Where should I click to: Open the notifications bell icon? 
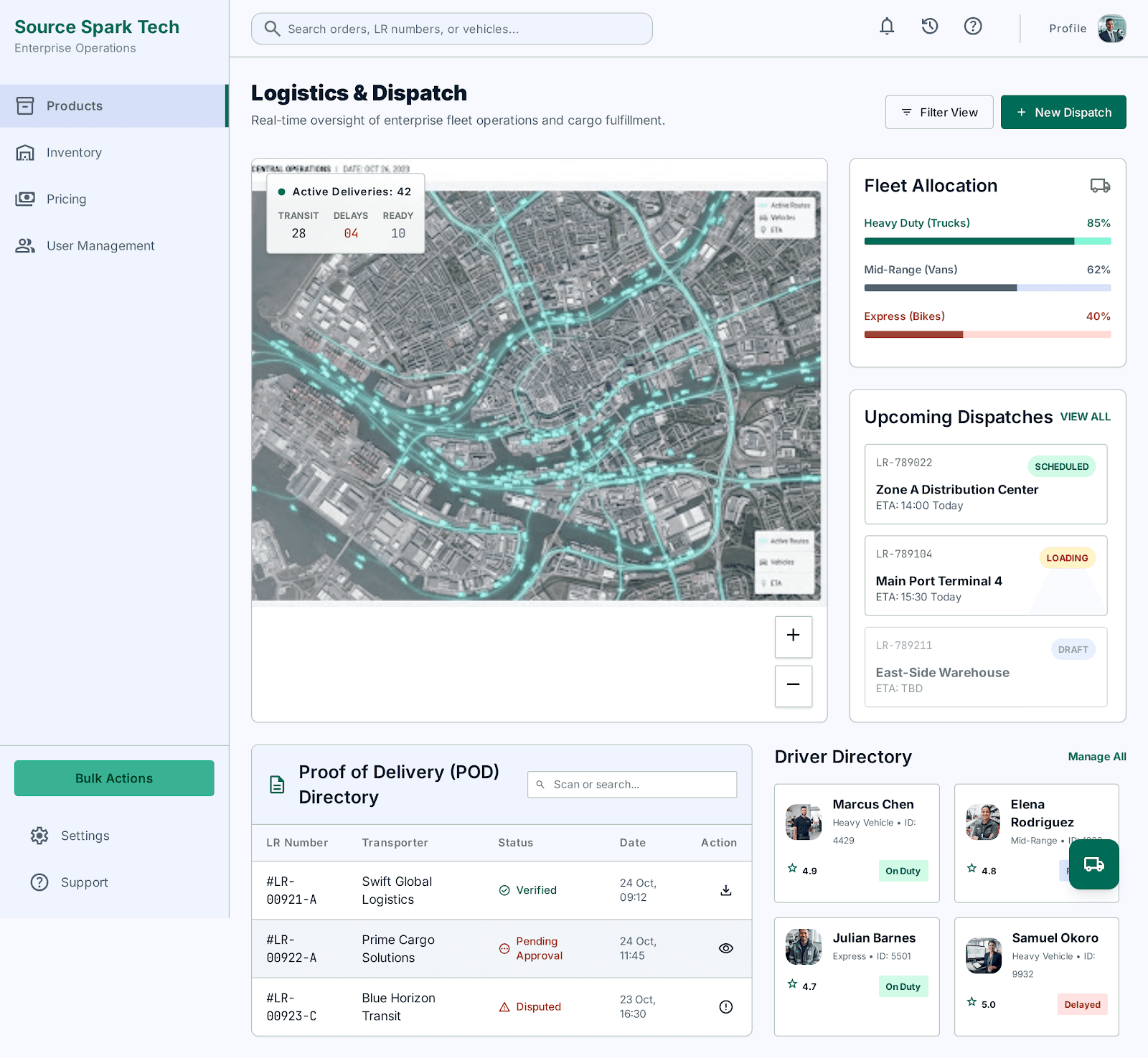coord(887,27)
